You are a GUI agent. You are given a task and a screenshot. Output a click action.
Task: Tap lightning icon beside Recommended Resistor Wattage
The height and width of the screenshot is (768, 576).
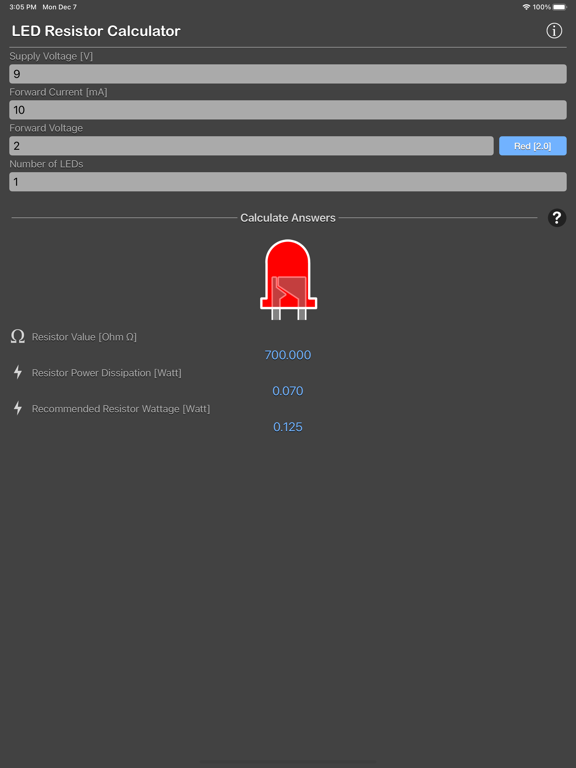18,408
